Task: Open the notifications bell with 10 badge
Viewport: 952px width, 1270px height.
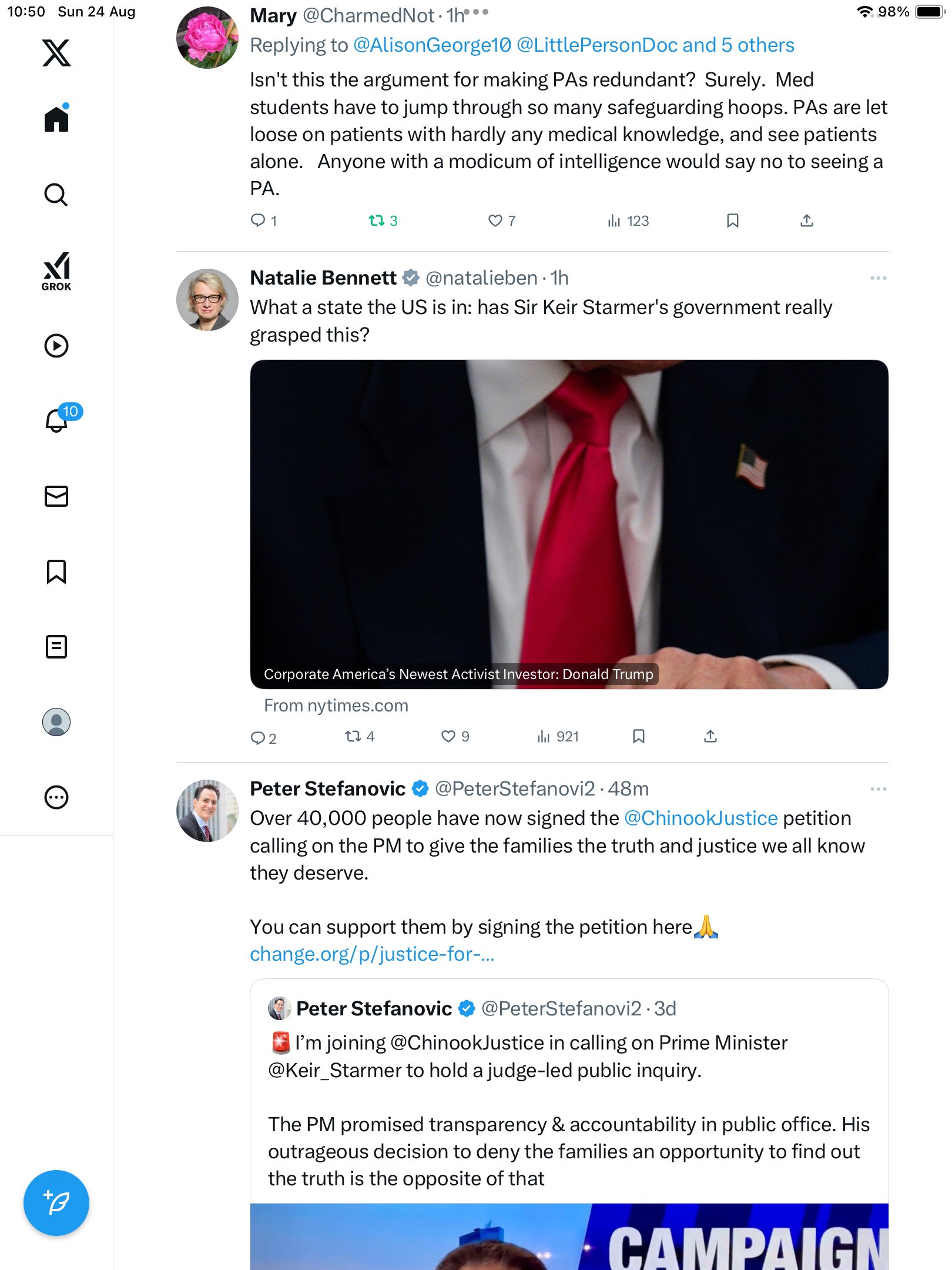Action: 58,420
